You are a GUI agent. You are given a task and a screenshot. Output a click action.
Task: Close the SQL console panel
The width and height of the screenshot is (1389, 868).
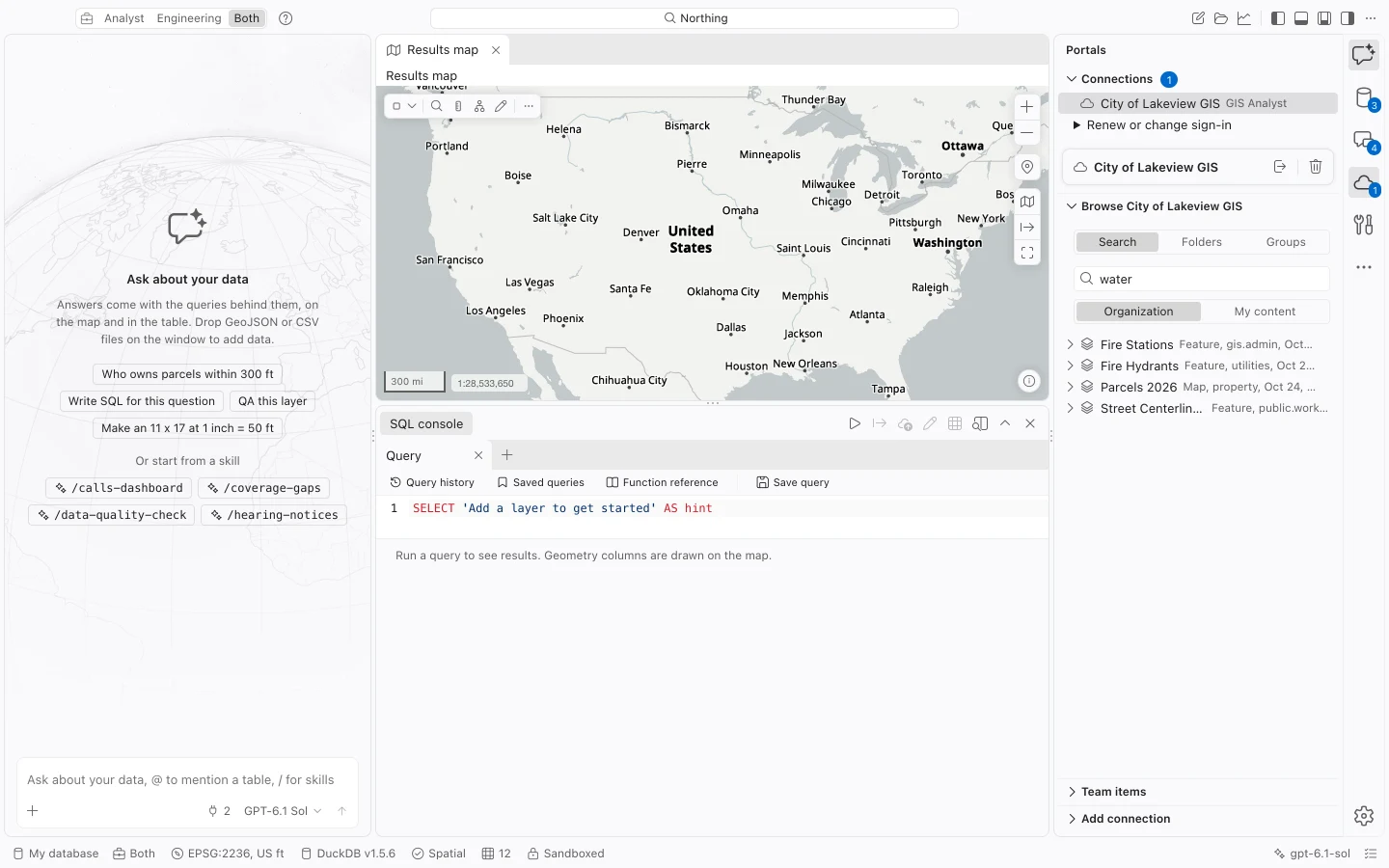pyautogui.click(x=1030, y=423)
